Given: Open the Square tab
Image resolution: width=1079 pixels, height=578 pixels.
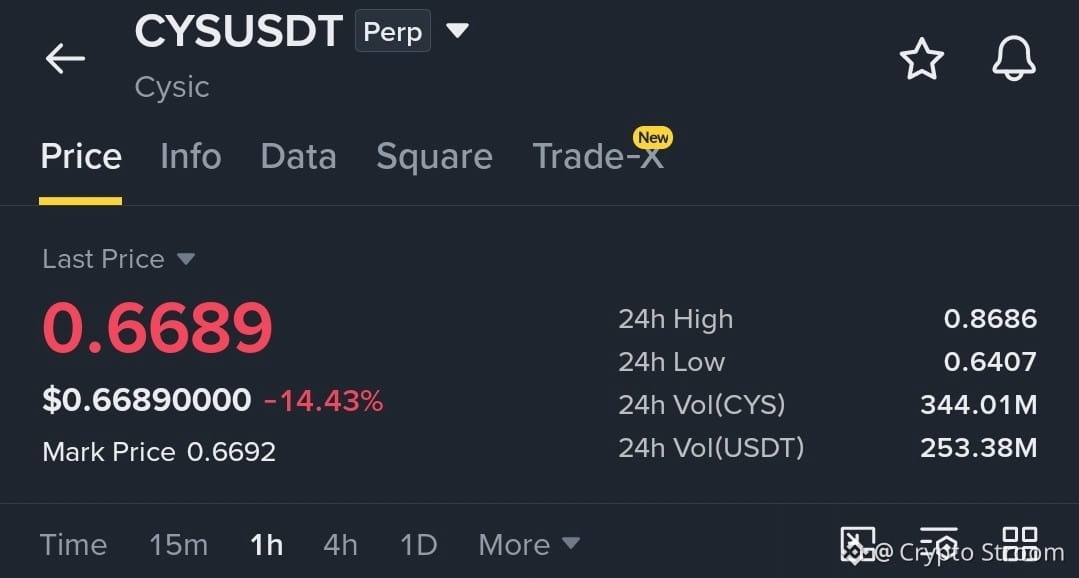Looking at the screenshot, I should (434, 156).
